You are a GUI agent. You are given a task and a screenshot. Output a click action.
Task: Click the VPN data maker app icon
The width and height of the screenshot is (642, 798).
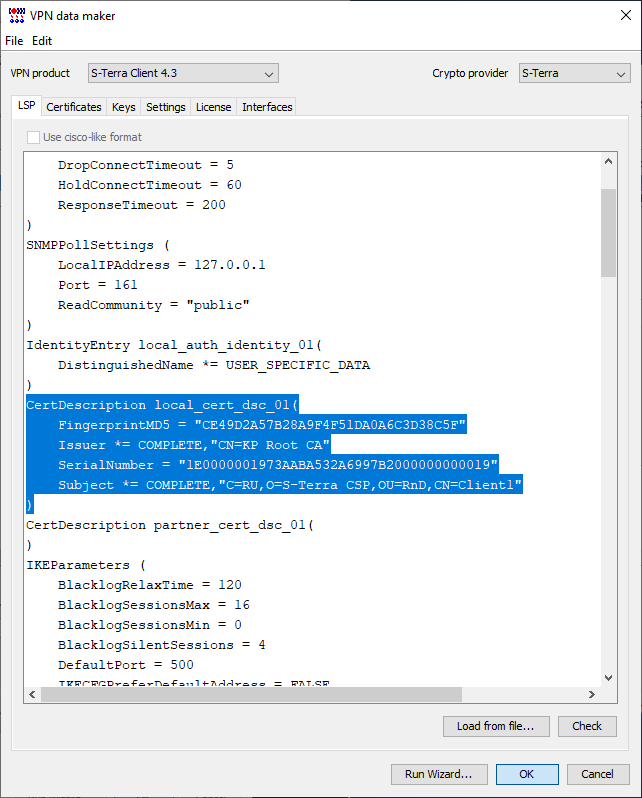[x=16, y=15]
